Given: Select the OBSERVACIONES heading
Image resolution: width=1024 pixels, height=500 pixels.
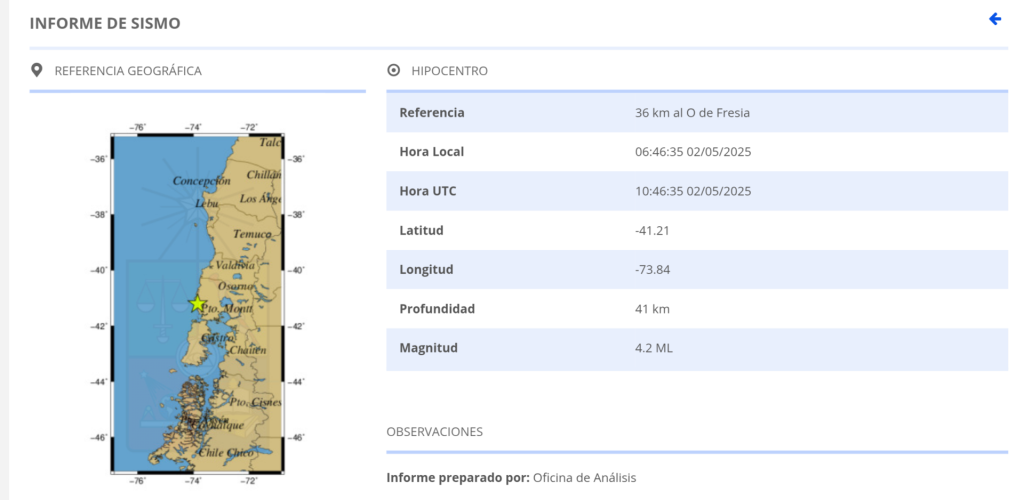Looking at the screenshot, I should click(x=434, y=431).
